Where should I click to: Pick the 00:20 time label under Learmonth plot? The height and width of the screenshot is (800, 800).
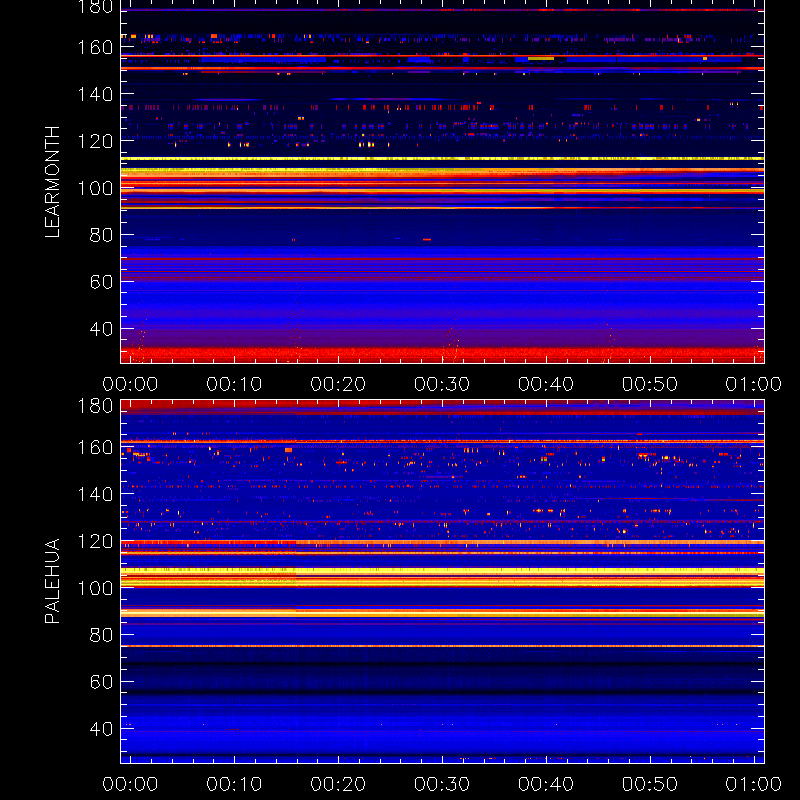point(338,384)
